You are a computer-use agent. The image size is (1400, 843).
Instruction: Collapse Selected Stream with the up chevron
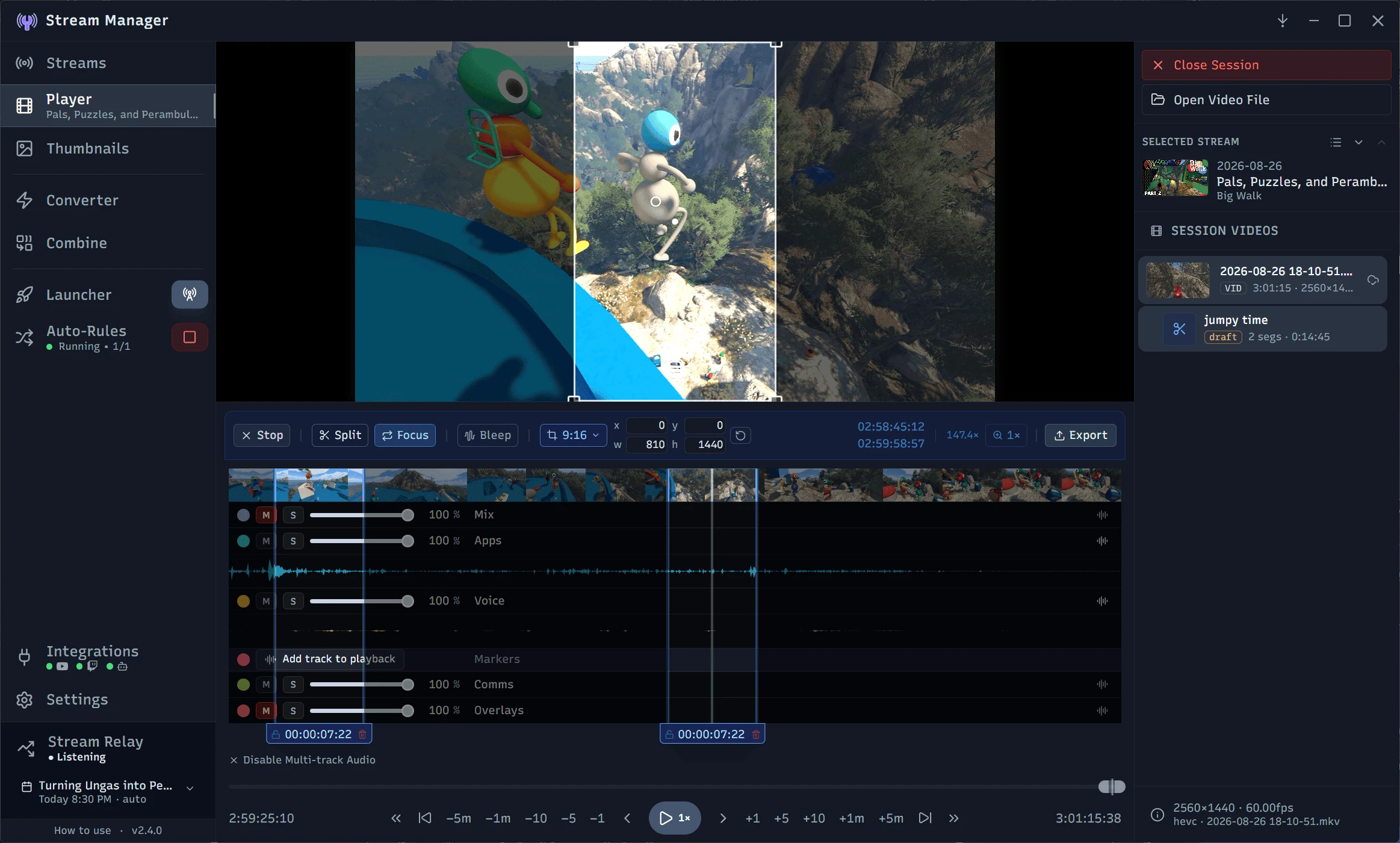pos(1381,142)
